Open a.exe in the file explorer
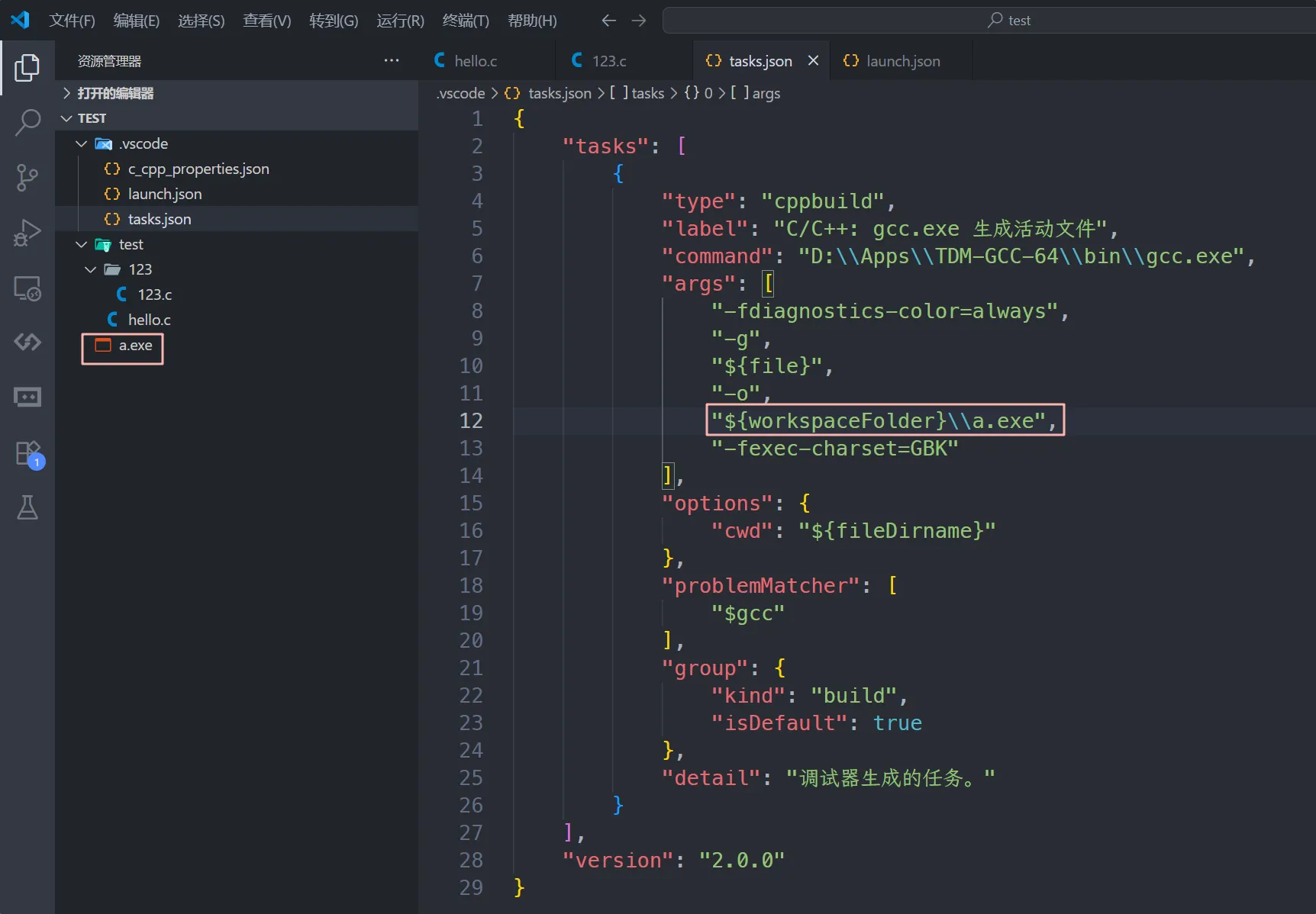Viewport: 1316px width, 914px height. [135, 346]
